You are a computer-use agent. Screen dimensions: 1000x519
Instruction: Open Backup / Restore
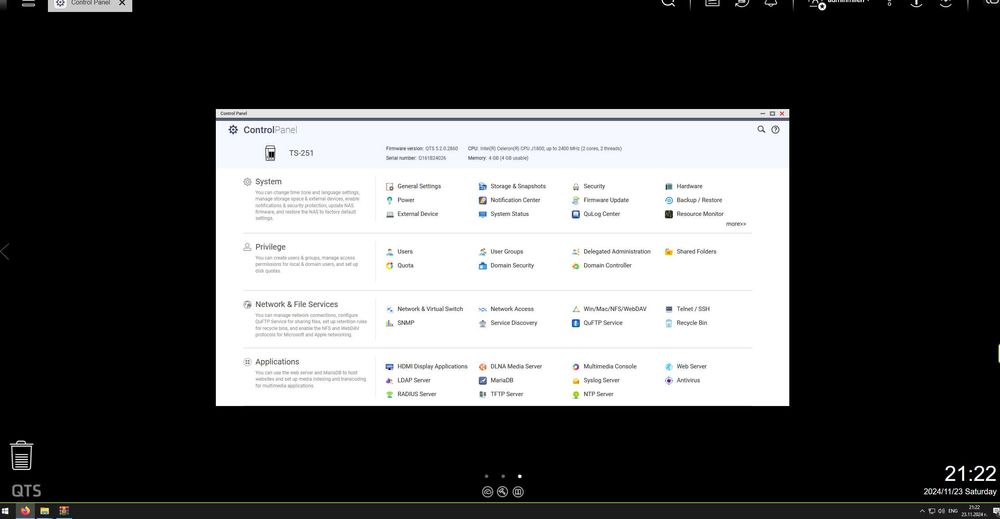693,200
